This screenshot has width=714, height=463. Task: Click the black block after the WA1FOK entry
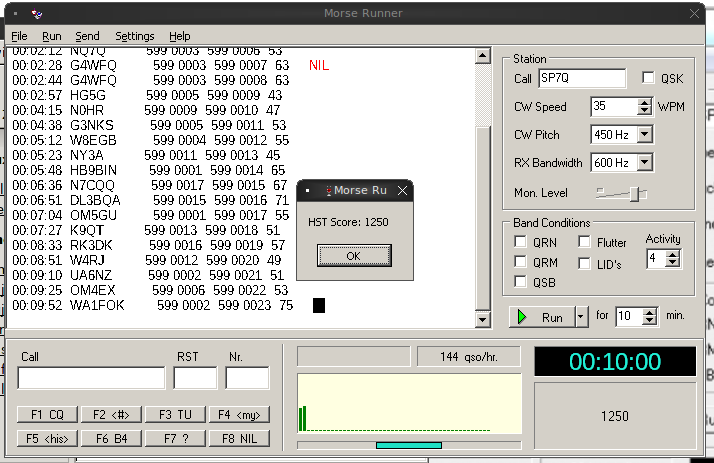click(319, 305)
